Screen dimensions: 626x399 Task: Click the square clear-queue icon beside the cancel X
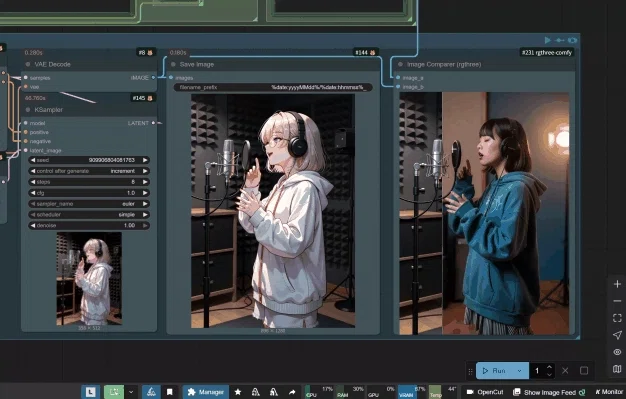click(584, 371)
